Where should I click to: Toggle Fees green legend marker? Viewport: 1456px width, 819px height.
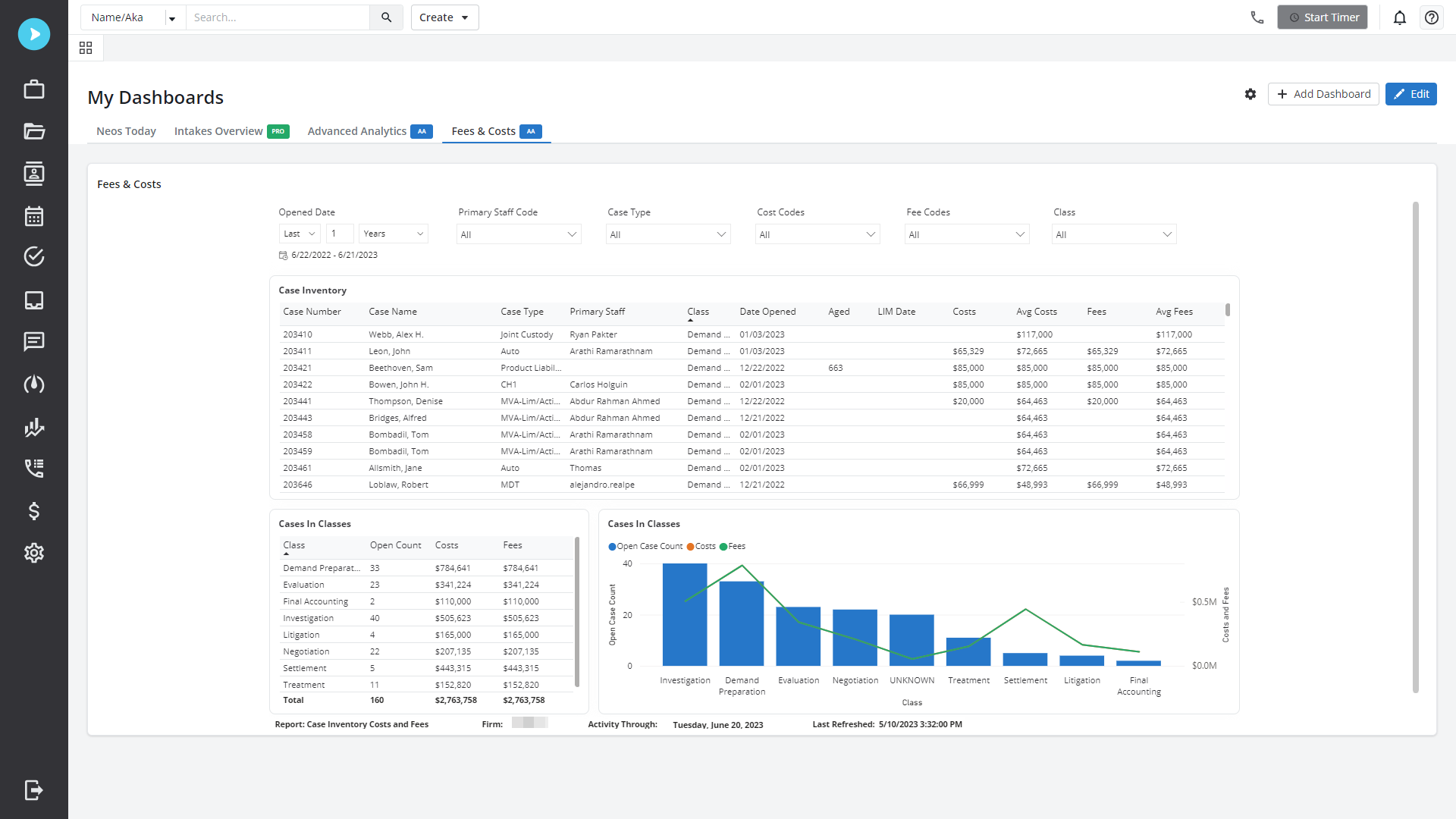tap(723, 547)
